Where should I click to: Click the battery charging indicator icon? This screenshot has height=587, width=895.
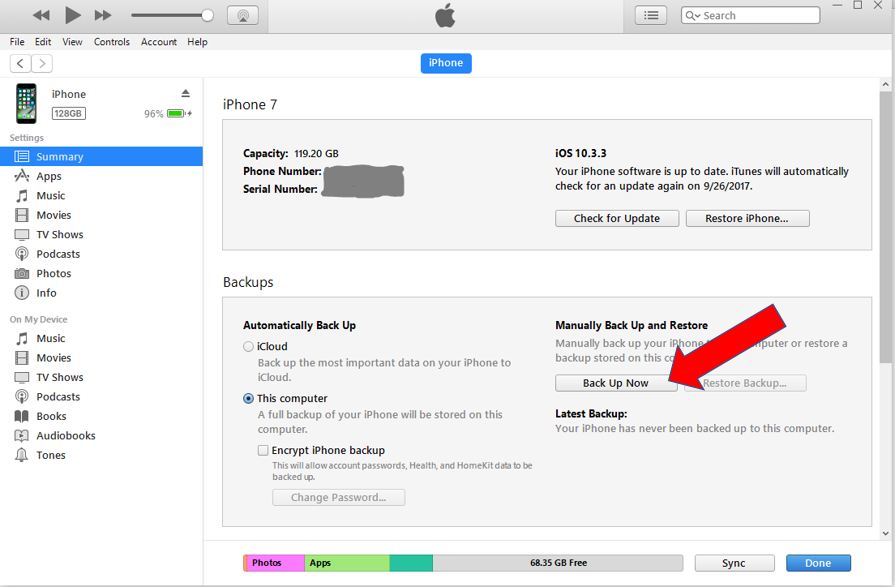(179, 114)
